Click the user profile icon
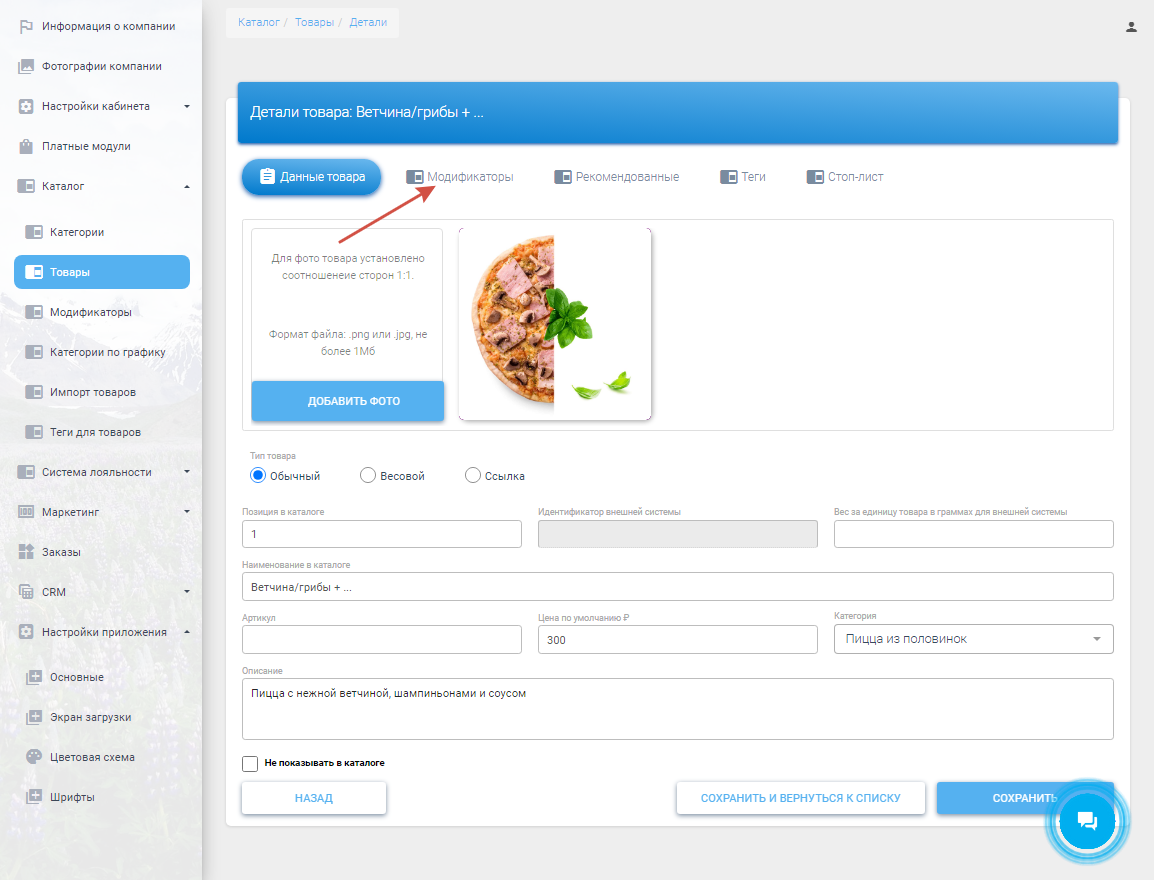Image resolution: width=1154 pixels, height=880 pixels. 1131,27
